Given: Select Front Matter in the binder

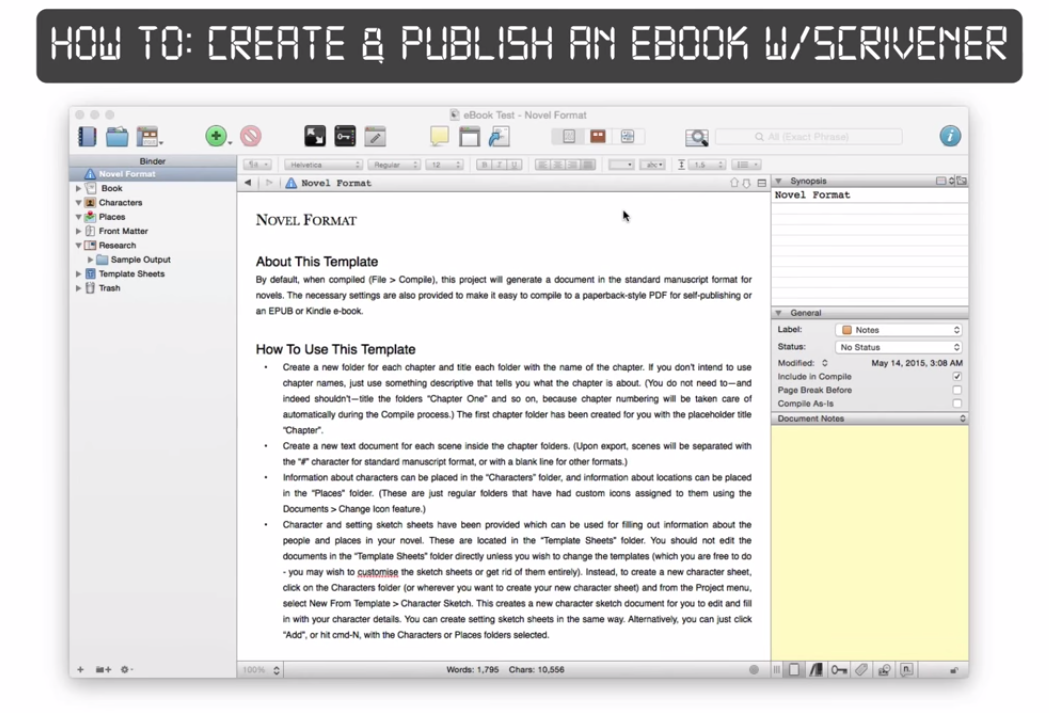Looking at the screenshot, I should point(123,231).
